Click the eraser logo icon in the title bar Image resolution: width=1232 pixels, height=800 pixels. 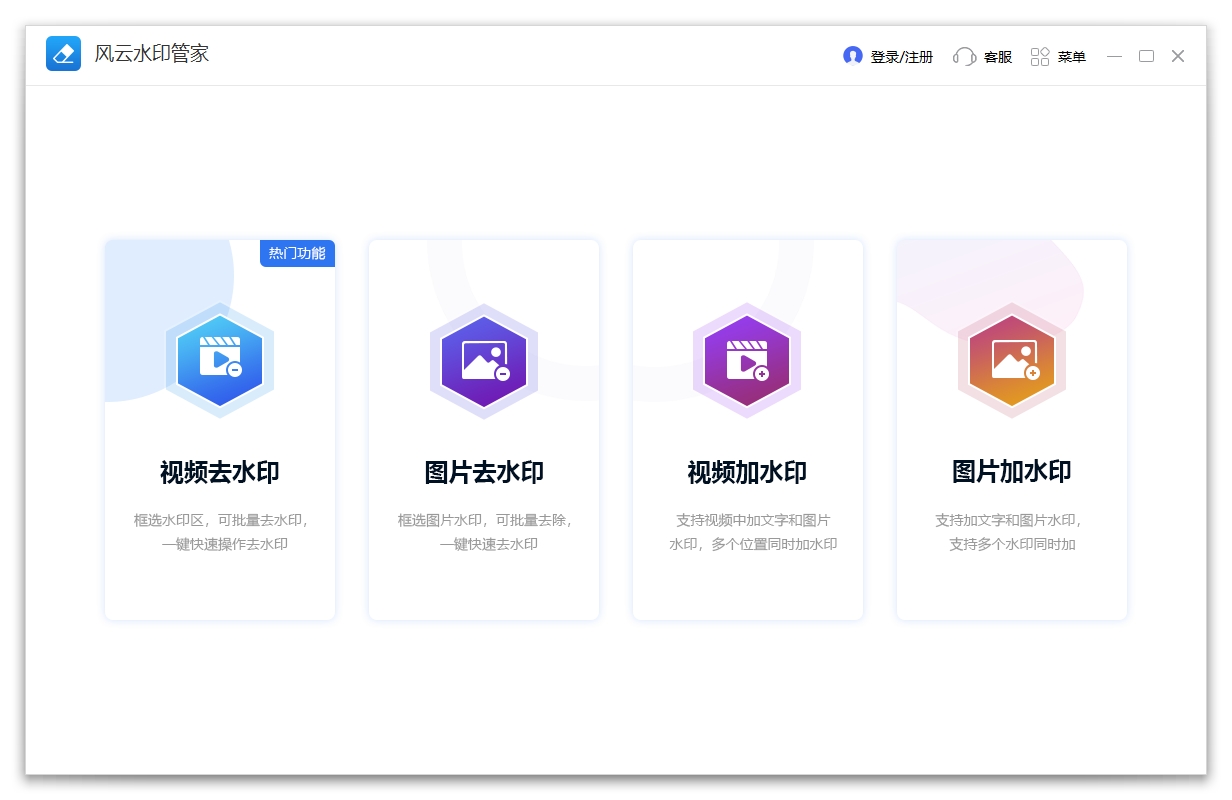point(63,54)
